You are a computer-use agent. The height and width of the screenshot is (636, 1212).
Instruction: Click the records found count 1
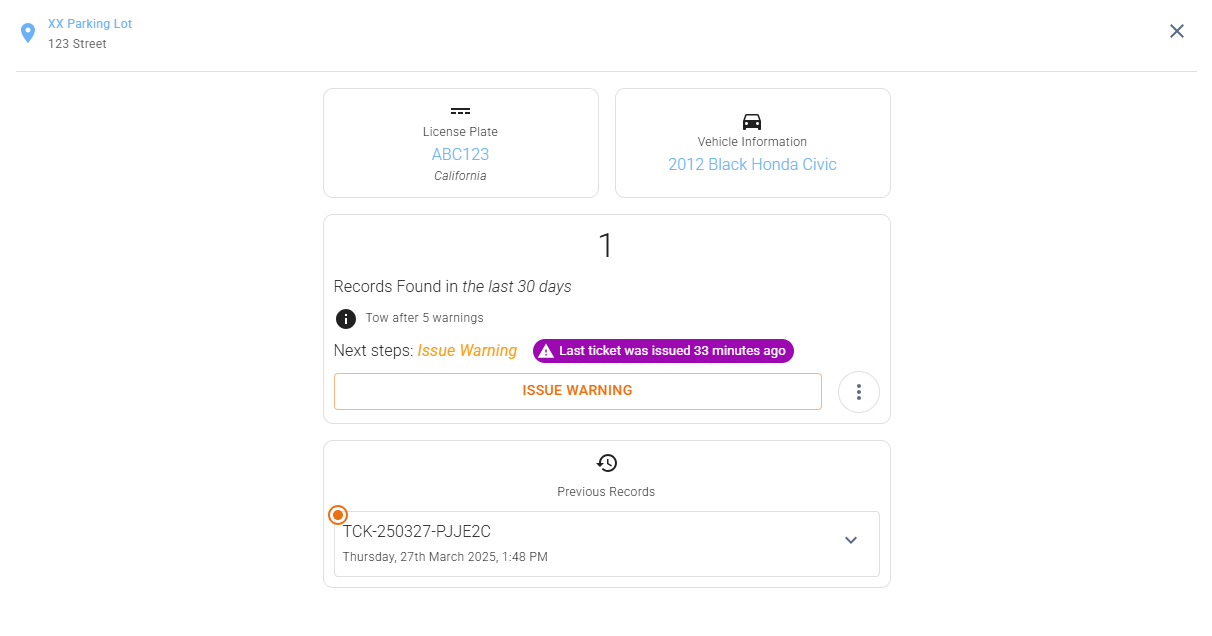coord(605,246)
